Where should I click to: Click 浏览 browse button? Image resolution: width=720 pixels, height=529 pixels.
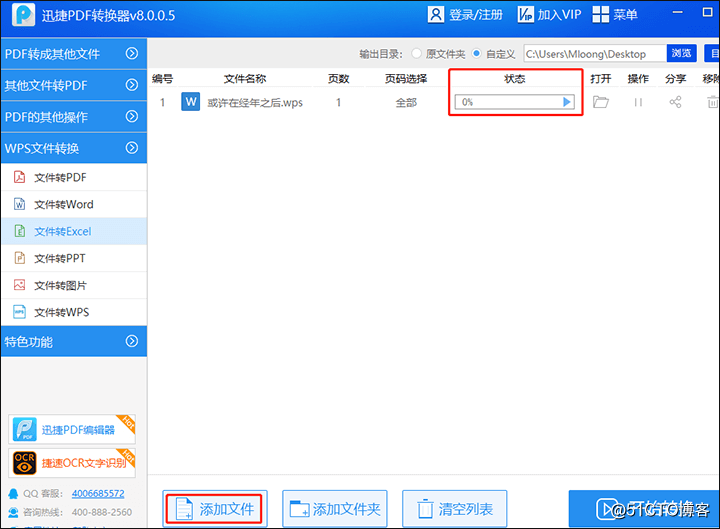pyautogui.click(x=681, y=53)
